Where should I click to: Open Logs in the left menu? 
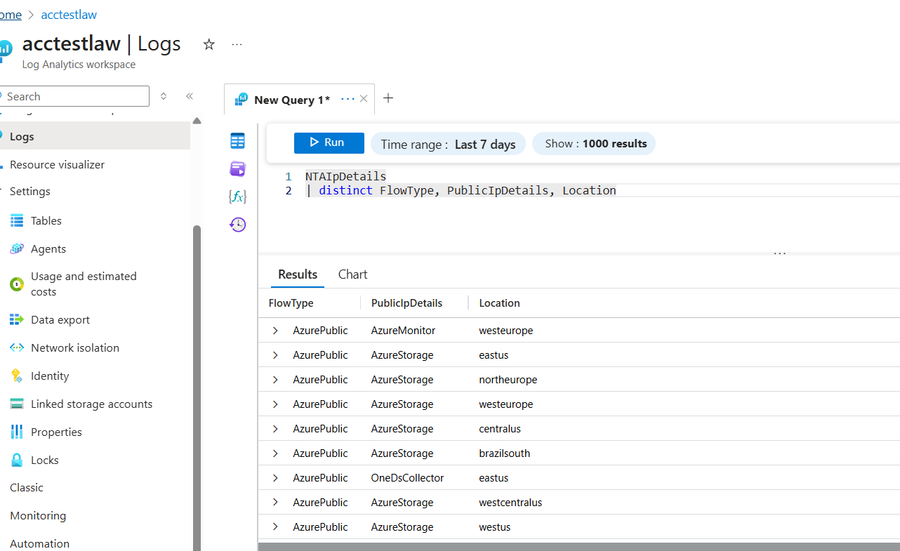pos(95,137)
